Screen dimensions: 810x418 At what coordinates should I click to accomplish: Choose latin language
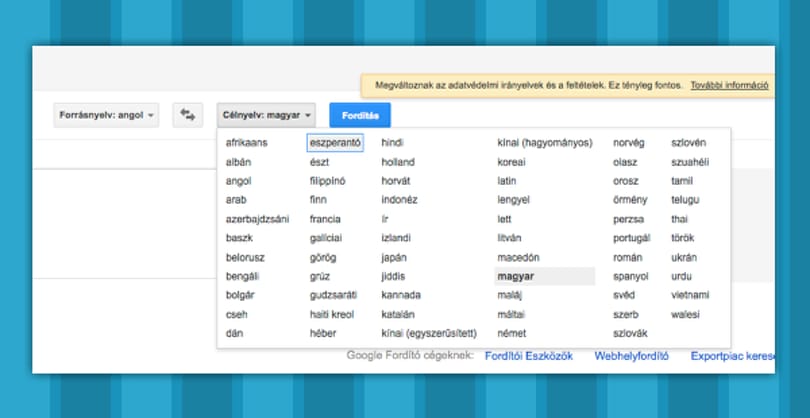(506, 181)
